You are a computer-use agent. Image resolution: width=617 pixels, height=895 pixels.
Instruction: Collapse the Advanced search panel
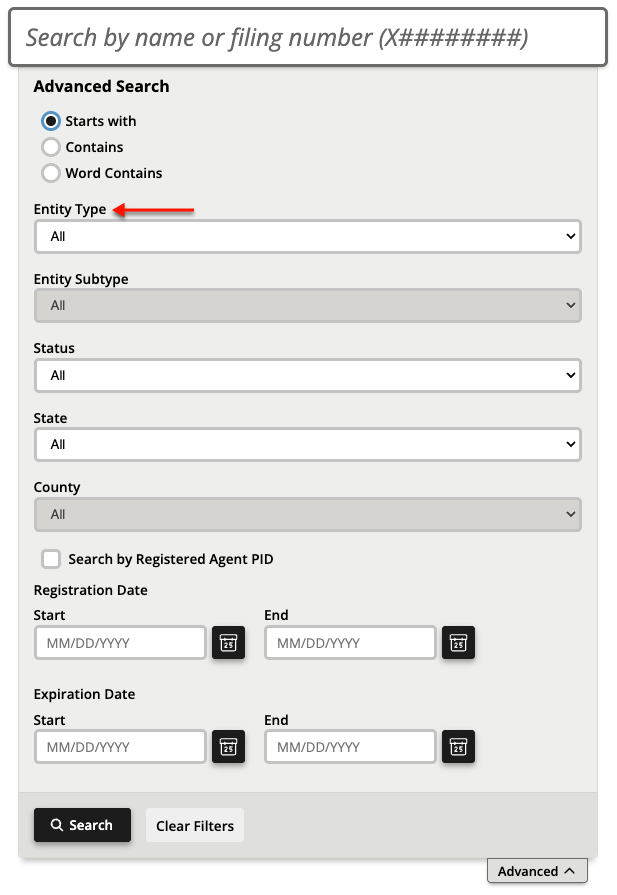coord(537,871)
